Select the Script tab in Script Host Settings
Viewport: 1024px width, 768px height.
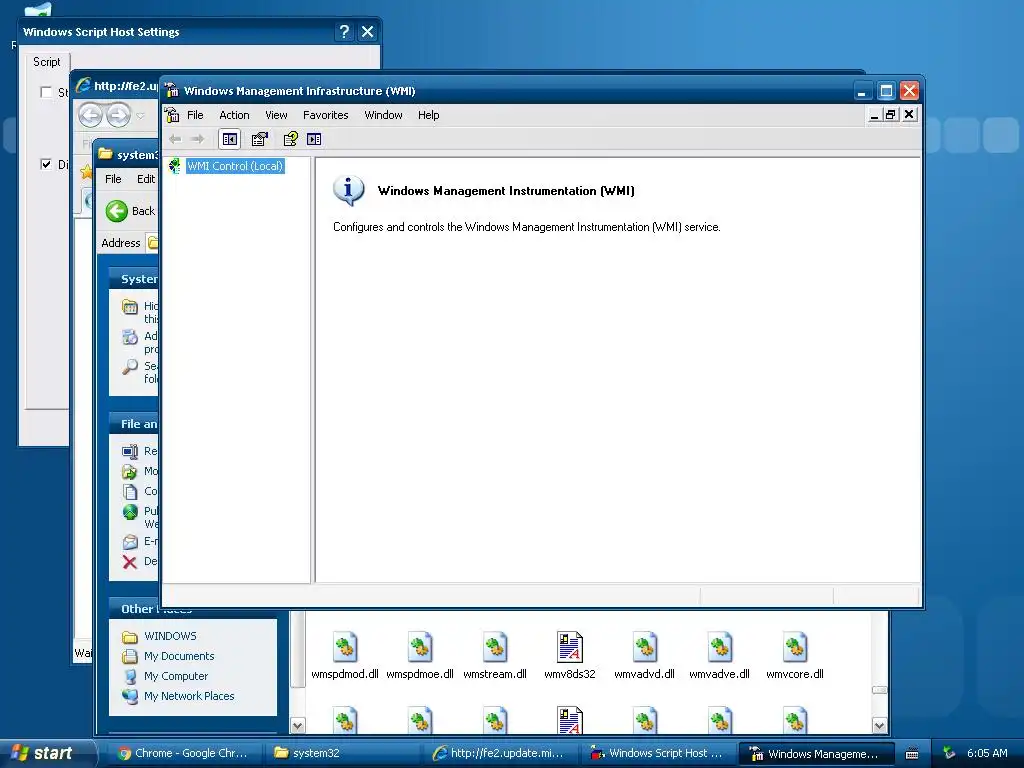click(x=46, y=62)
